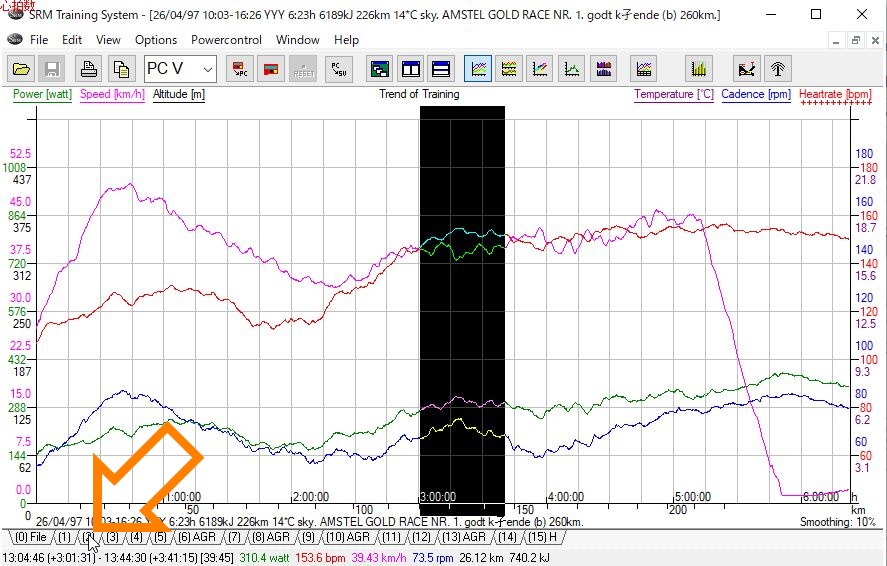Open the Options menu
Screen dimensions: 887x566
(x=156, y=40)
